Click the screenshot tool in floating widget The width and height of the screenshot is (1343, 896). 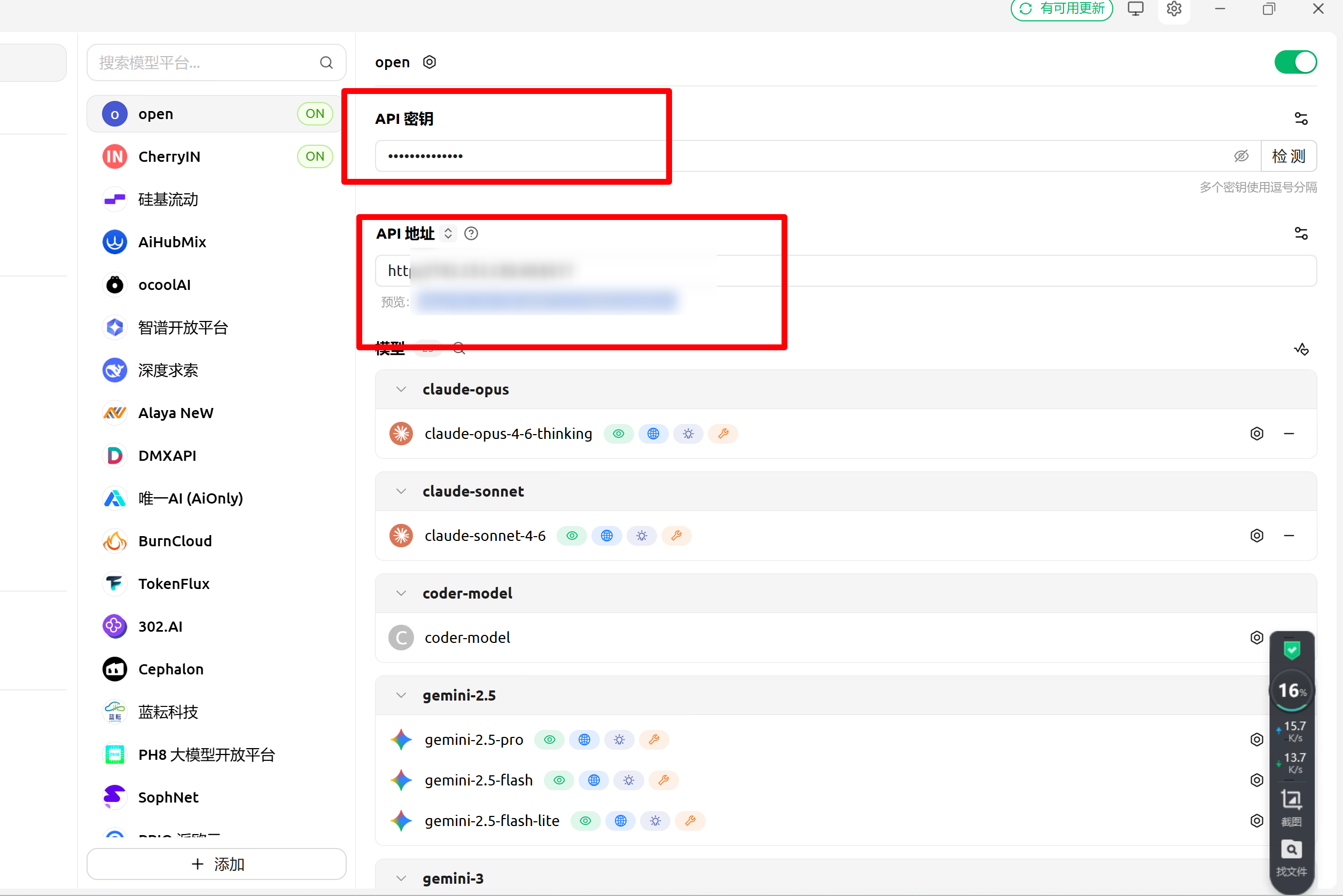coord(1291,805)
